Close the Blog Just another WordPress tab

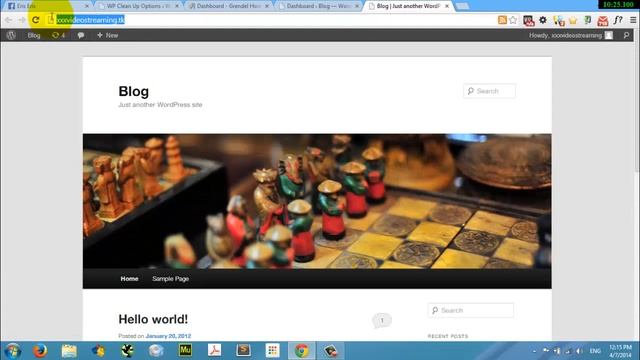447,6
